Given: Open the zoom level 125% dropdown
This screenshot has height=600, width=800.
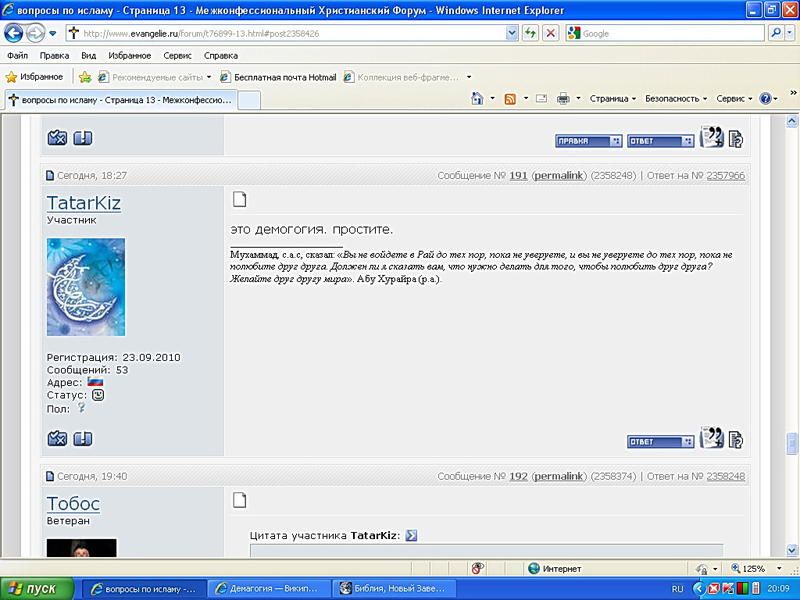Looking at the screenshot, I should [x=759, y=568].
